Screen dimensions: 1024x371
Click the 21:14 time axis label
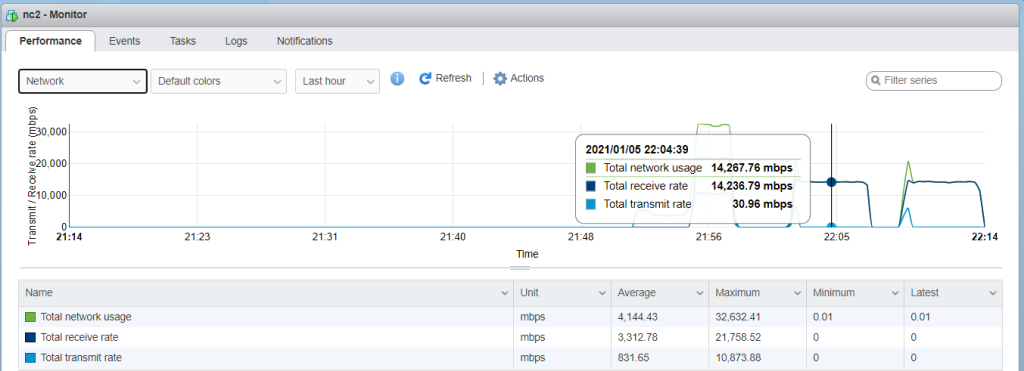click(69, 238)
